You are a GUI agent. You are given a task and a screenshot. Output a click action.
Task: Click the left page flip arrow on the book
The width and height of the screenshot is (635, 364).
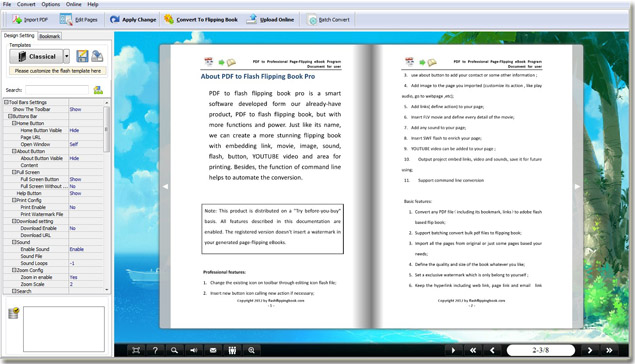[x=165, y=187]
